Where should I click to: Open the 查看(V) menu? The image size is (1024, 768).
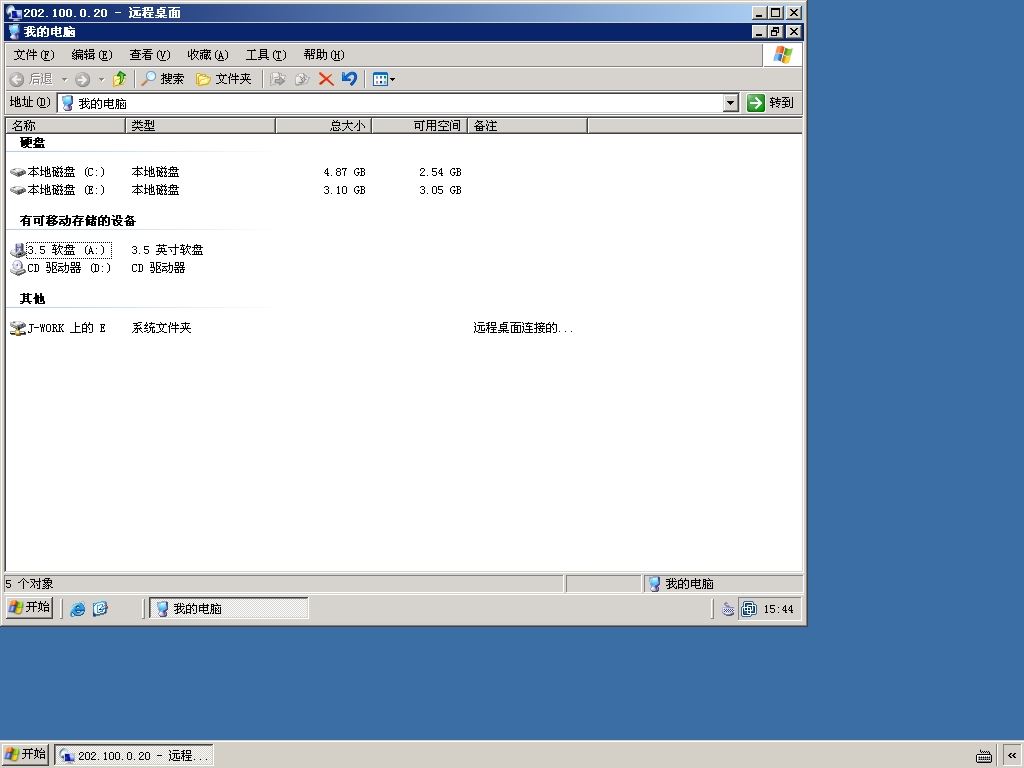click(150, 55)
